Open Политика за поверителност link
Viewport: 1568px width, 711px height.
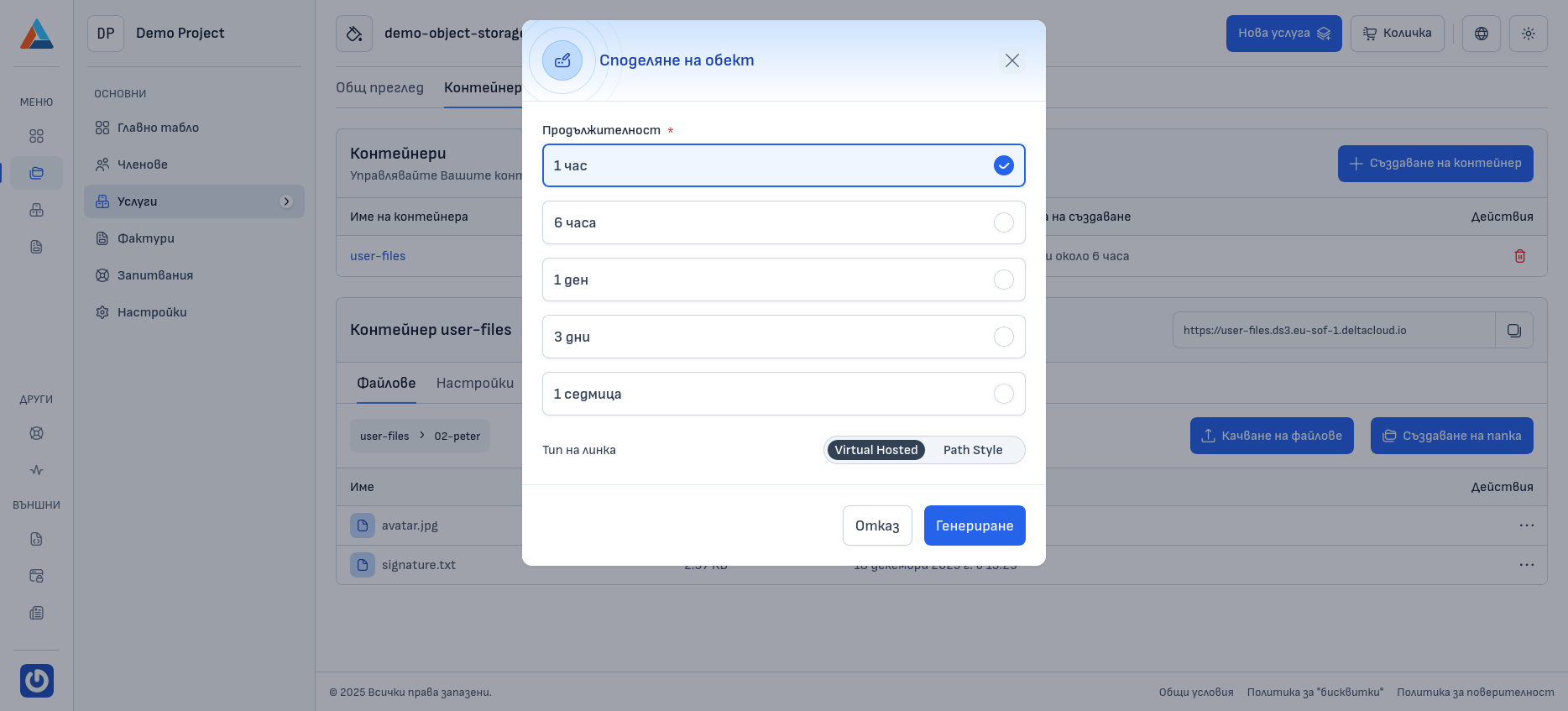click(x=1475, y=692)
